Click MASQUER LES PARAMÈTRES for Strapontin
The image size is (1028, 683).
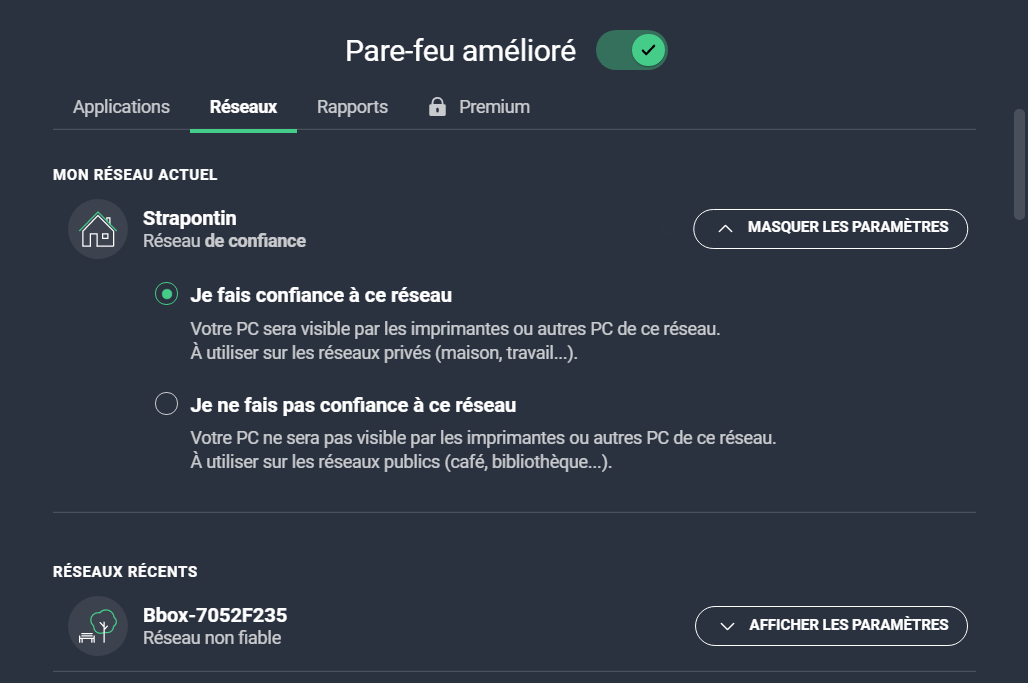830,228
